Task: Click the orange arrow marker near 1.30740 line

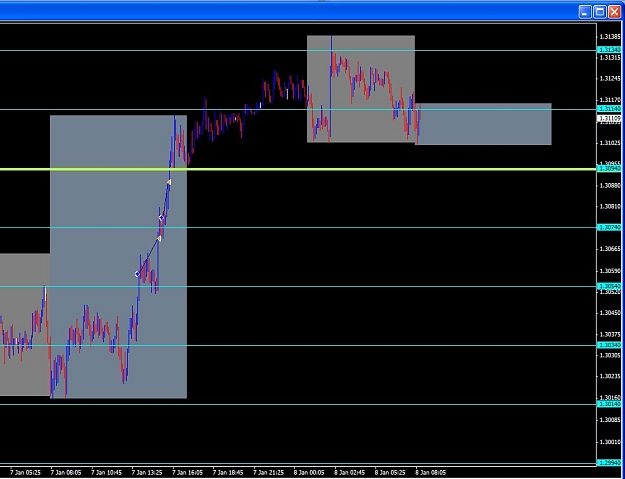Action: (159, 238)
